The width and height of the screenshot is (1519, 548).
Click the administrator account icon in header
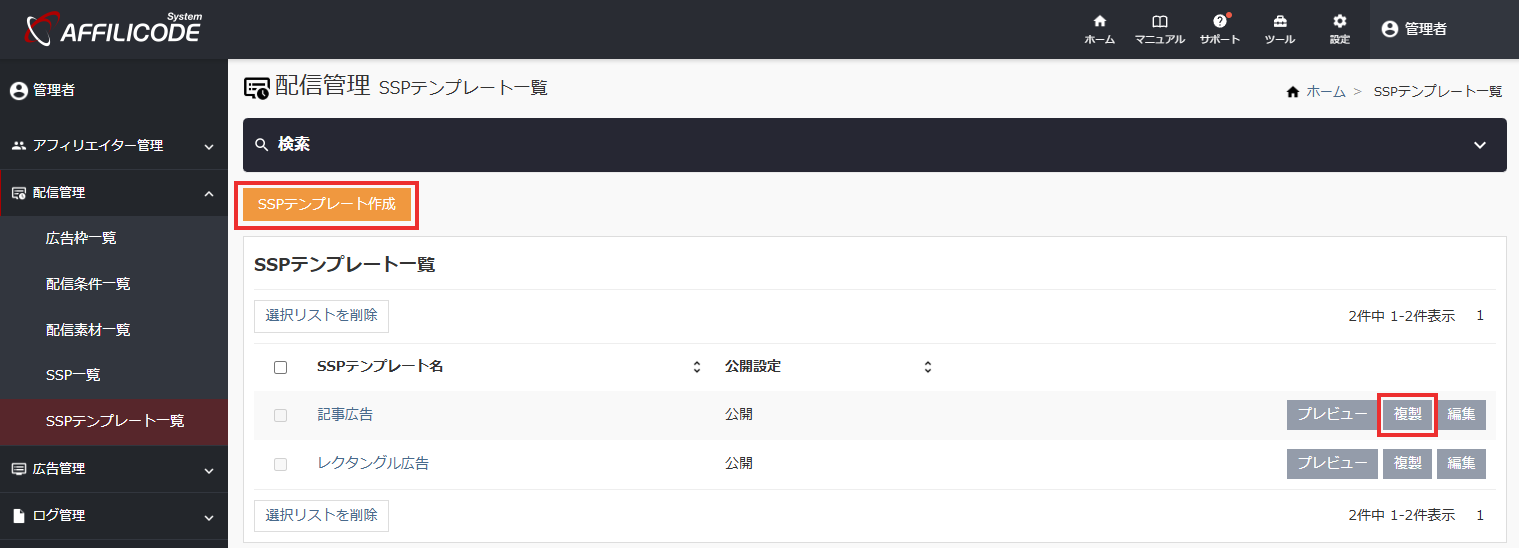click(x=1389, y=30)
